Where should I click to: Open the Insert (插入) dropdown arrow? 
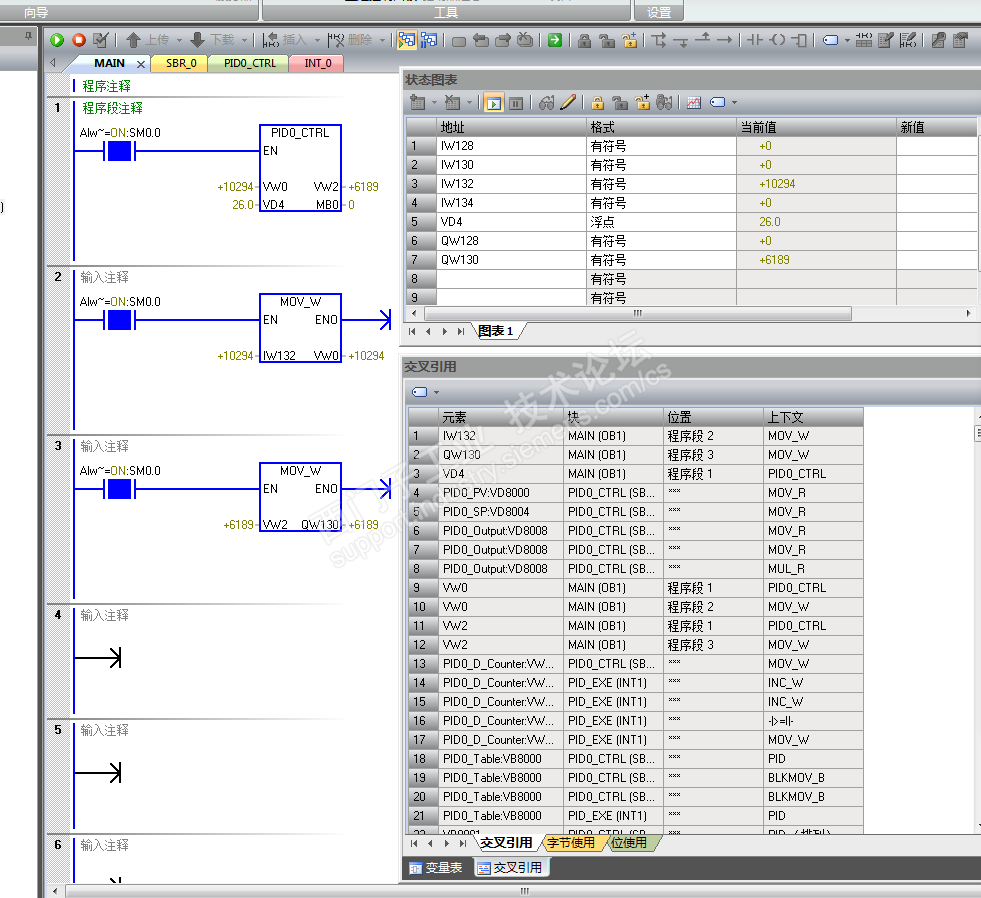coord(318,40)
